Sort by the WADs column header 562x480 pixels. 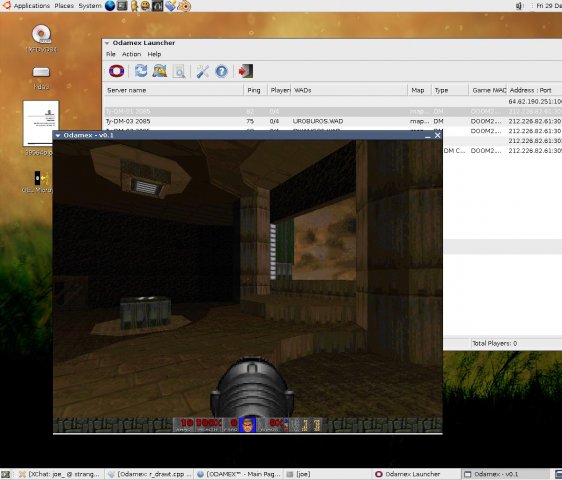coord(349,90)
